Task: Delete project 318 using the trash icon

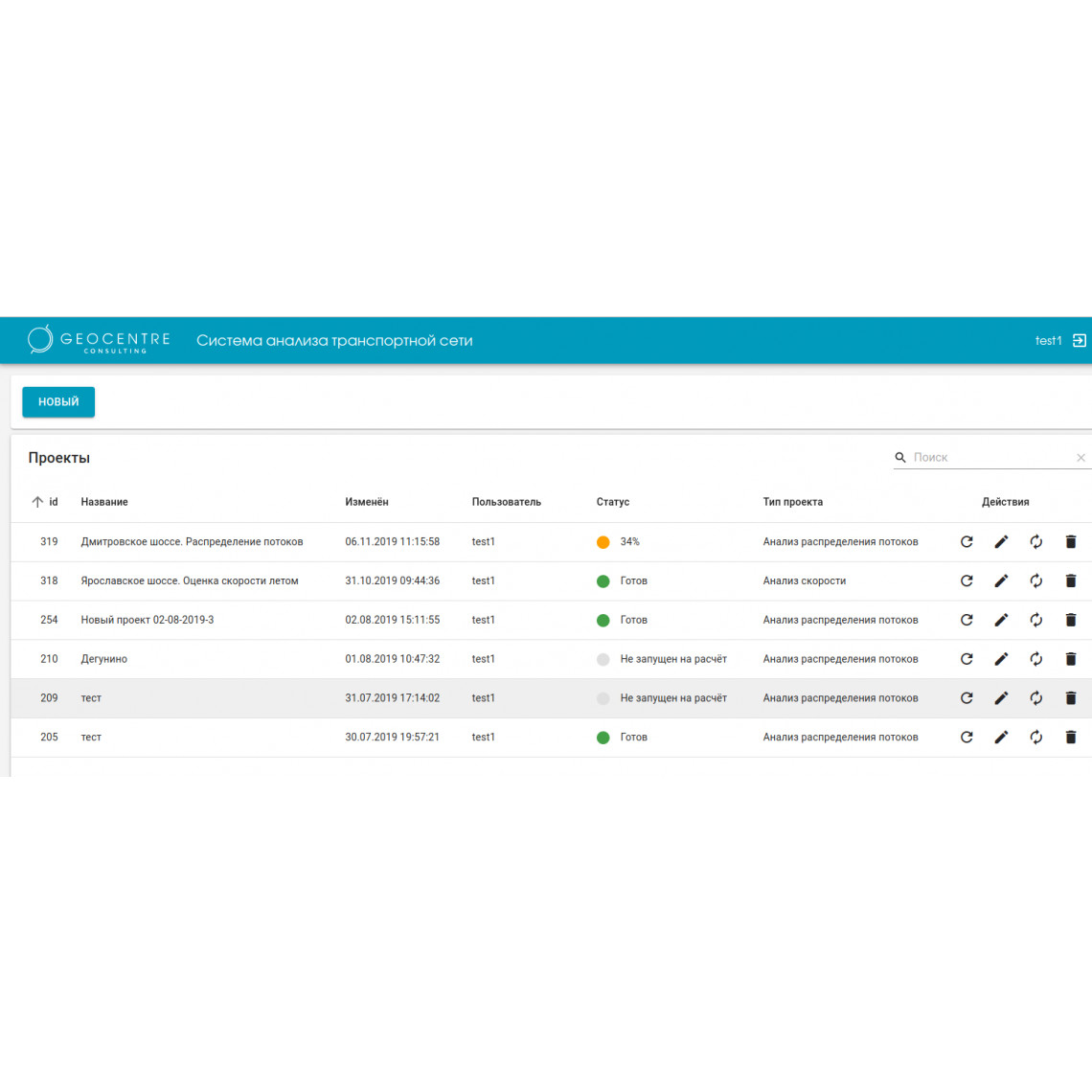Action: 1071,580
